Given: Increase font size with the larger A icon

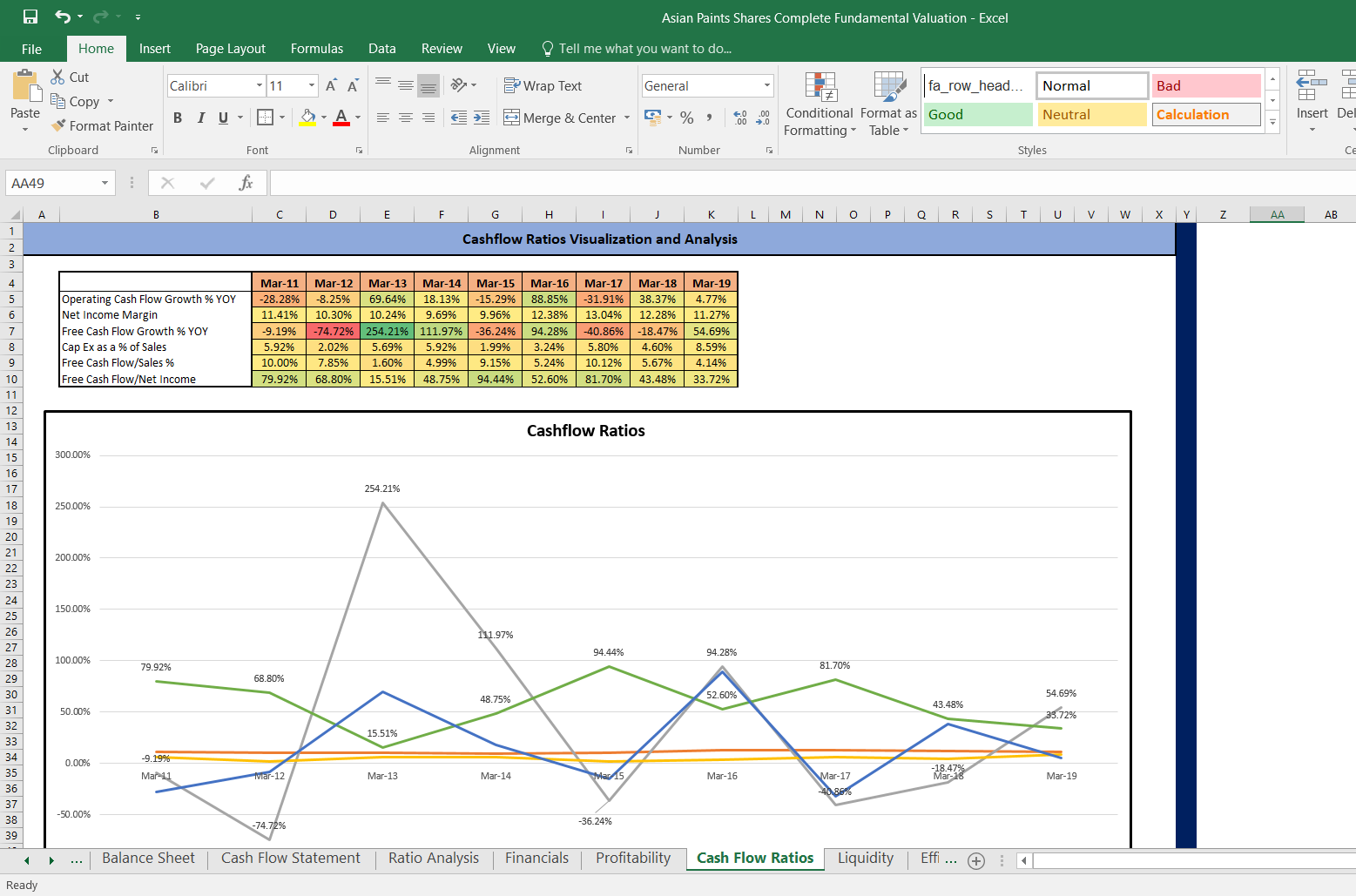Looking at the screenshot, I should (331, 85).
